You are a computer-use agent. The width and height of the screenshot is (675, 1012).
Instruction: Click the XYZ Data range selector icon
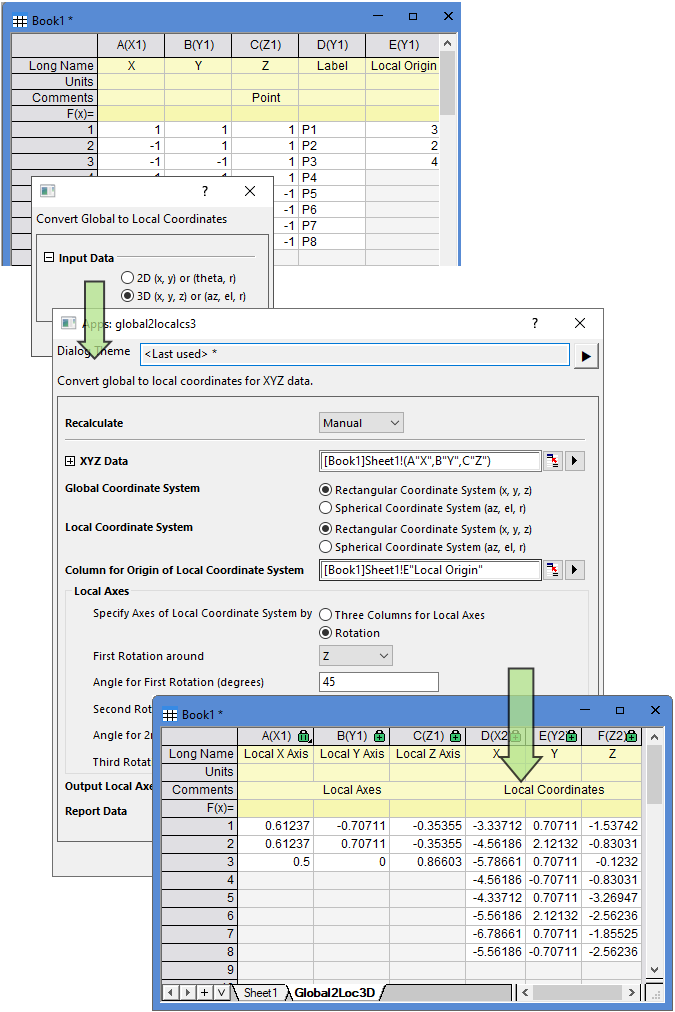tap(554, 461)
